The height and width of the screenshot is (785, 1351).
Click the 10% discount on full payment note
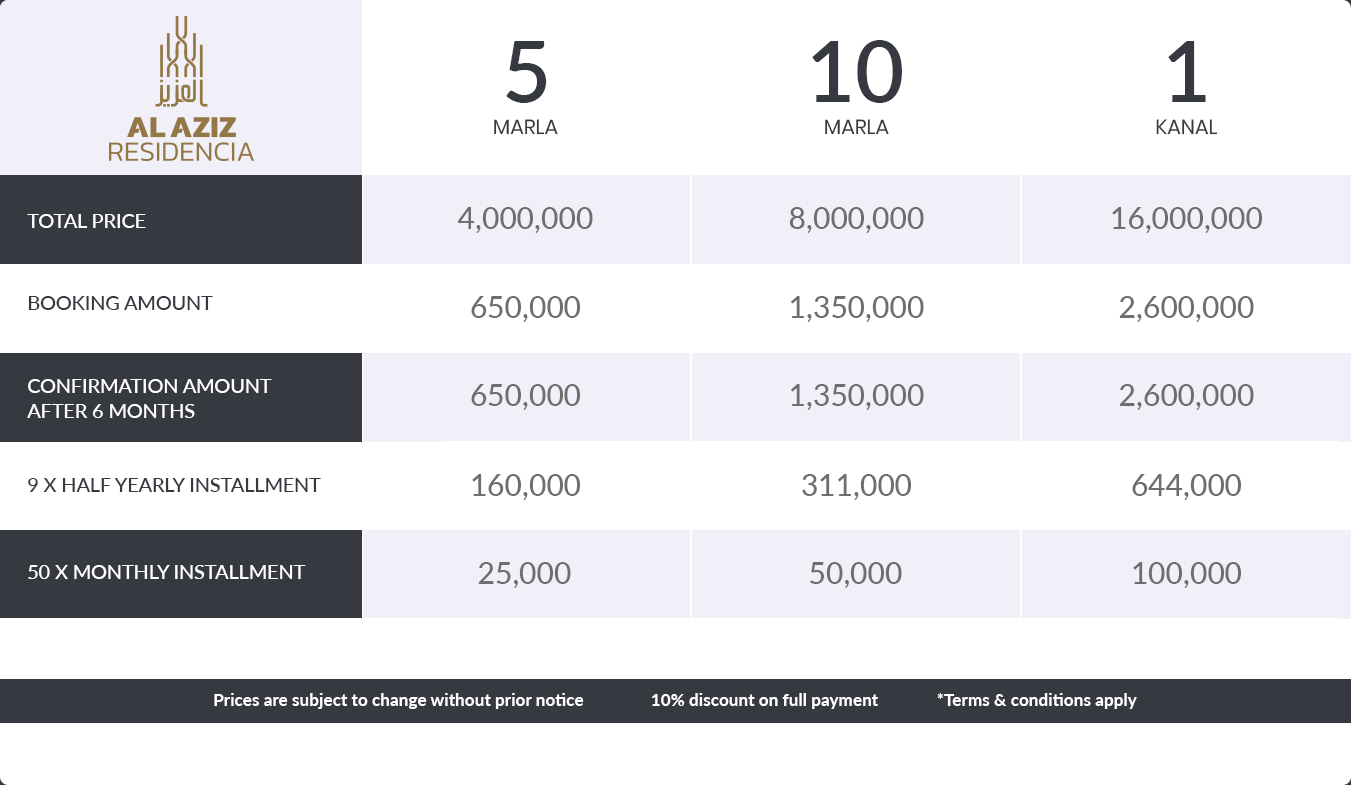click(x=764, y=700)
